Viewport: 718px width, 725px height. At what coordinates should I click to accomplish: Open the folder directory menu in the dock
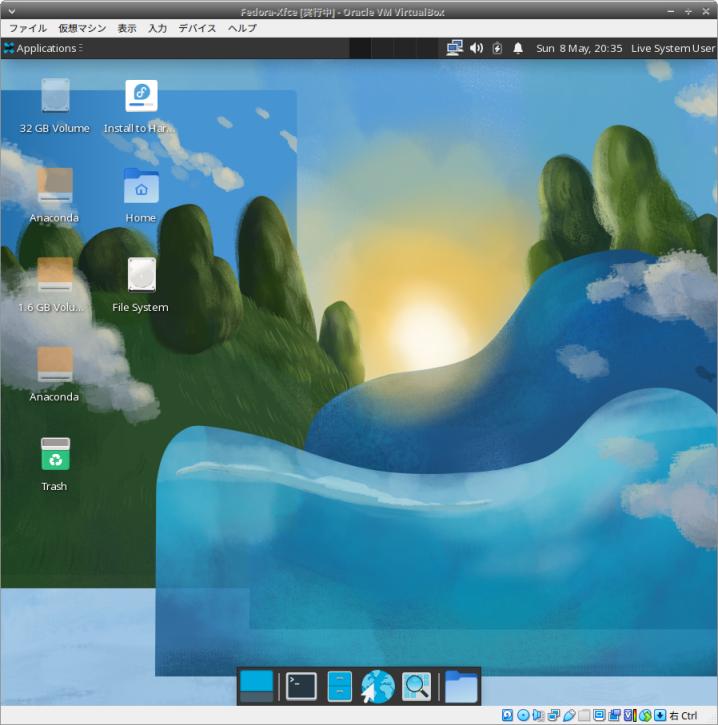tap(461, 686)
